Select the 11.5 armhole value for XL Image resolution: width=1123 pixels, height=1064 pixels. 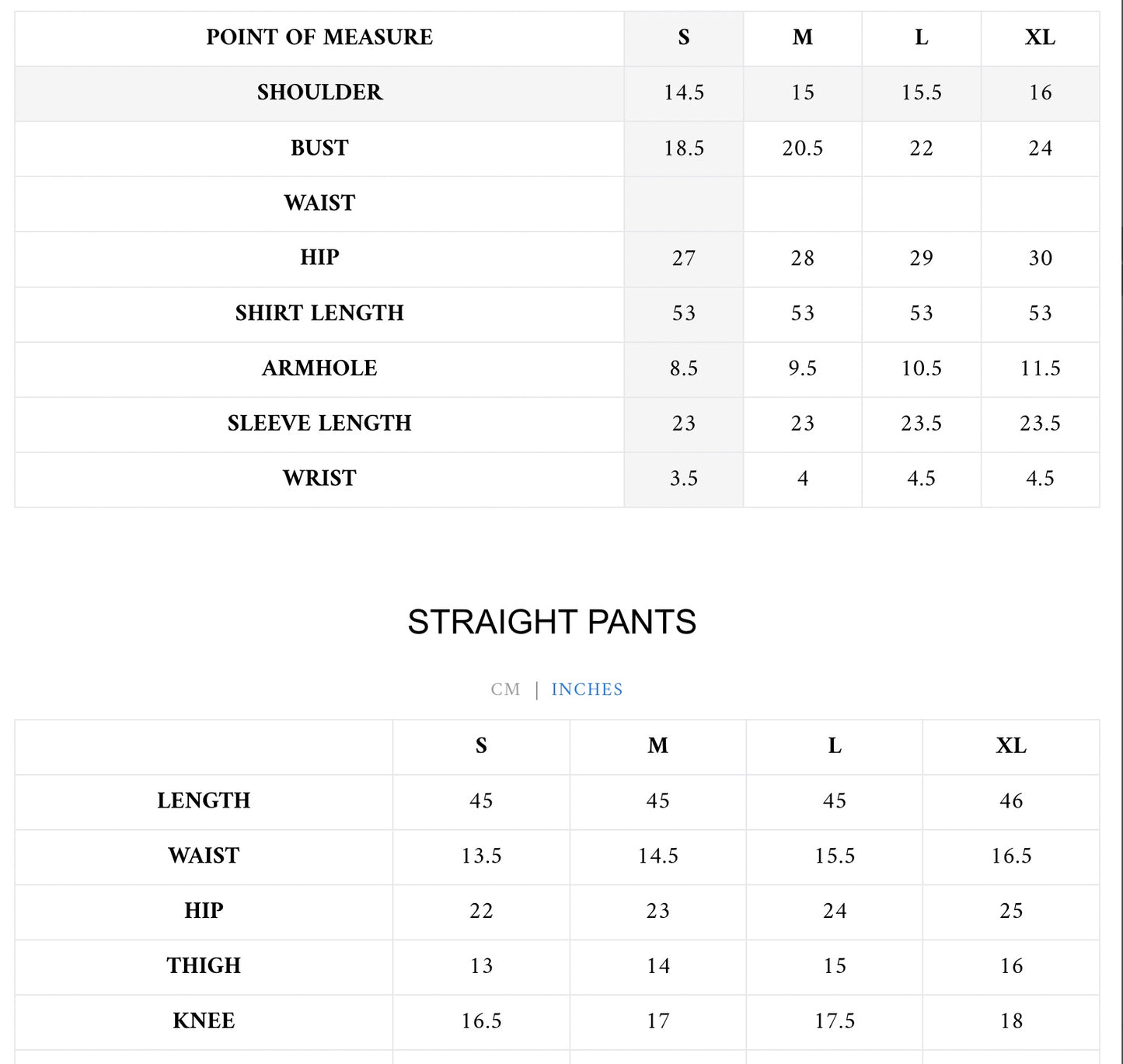(1040, 368)
